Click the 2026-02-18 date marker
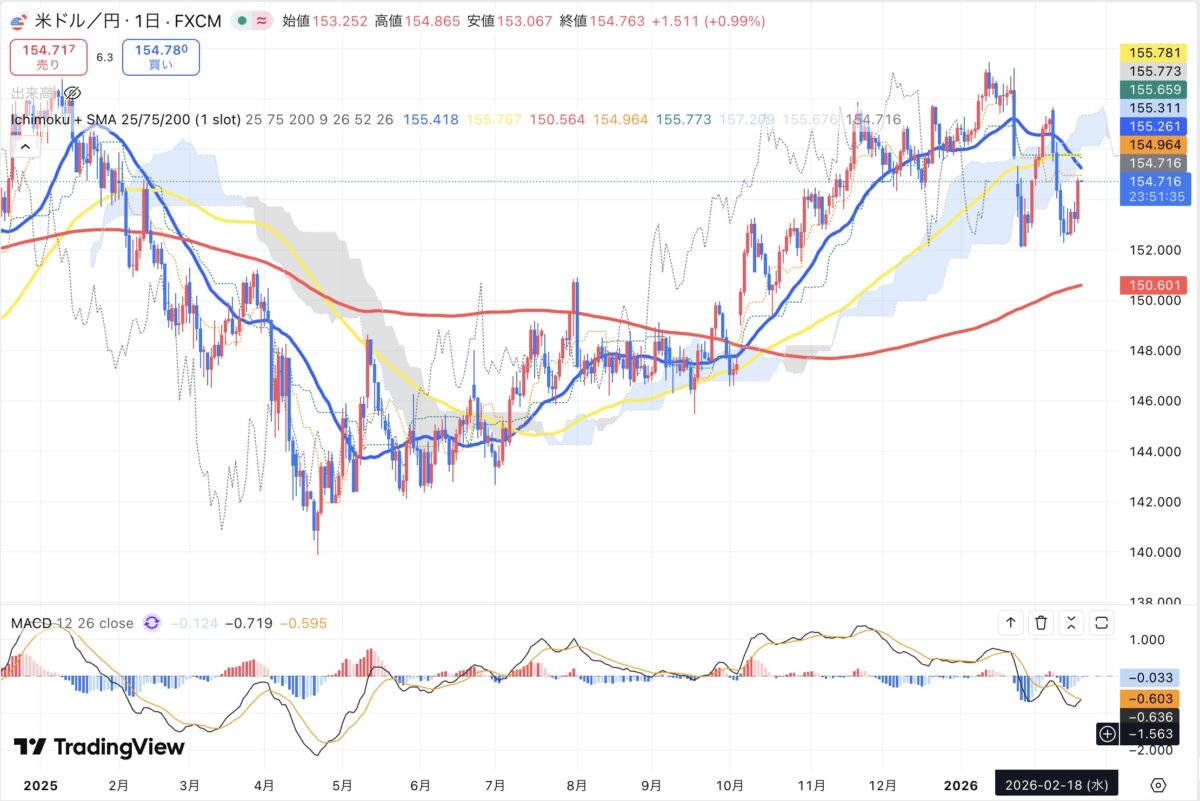This screenshot has height=801, width=1200. [x=1055, y=783]
